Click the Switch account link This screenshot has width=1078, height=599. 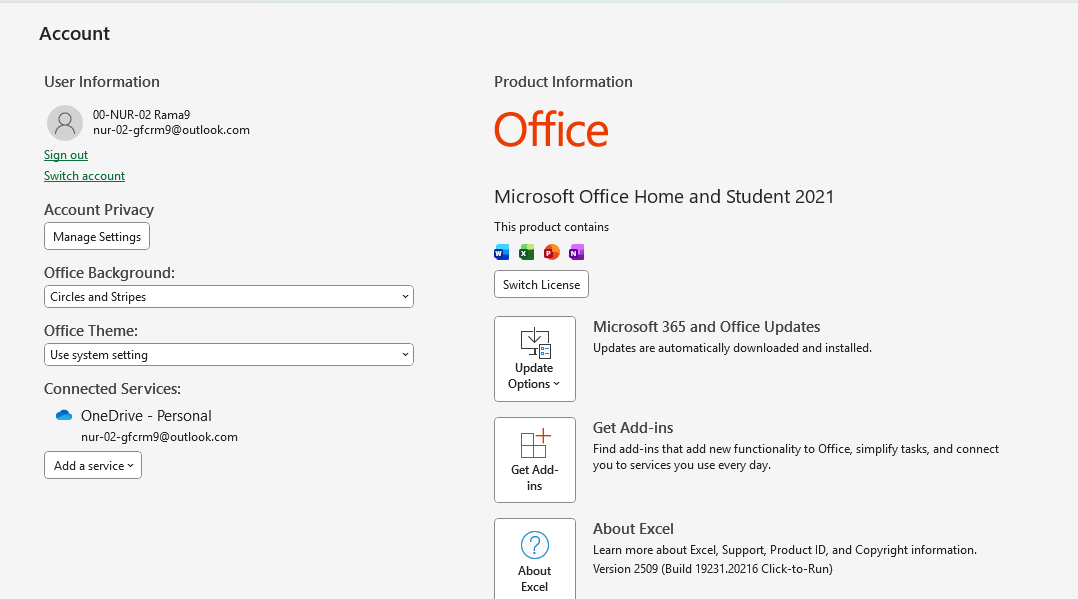(x=84, y=176)
